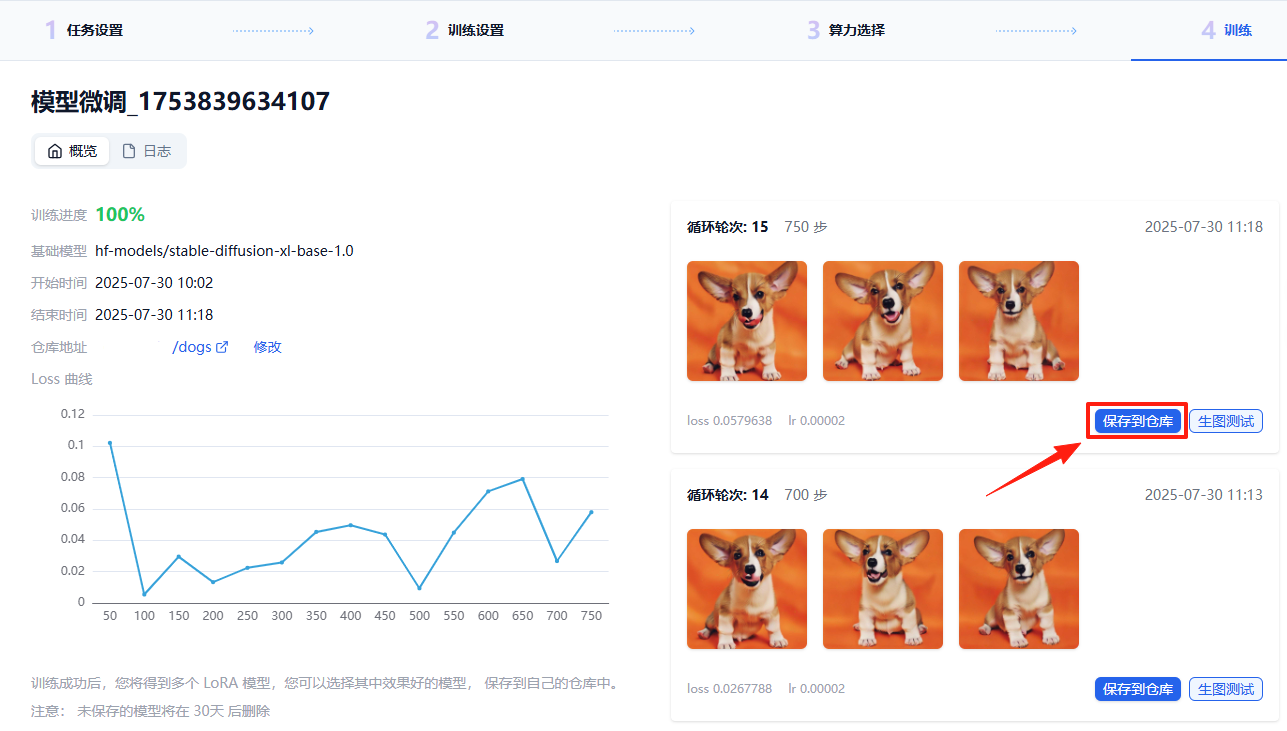Viewport: 1287px width, 731px height.
Task: Click the external link icon beside /dogs
Action: tap(222, 347)
